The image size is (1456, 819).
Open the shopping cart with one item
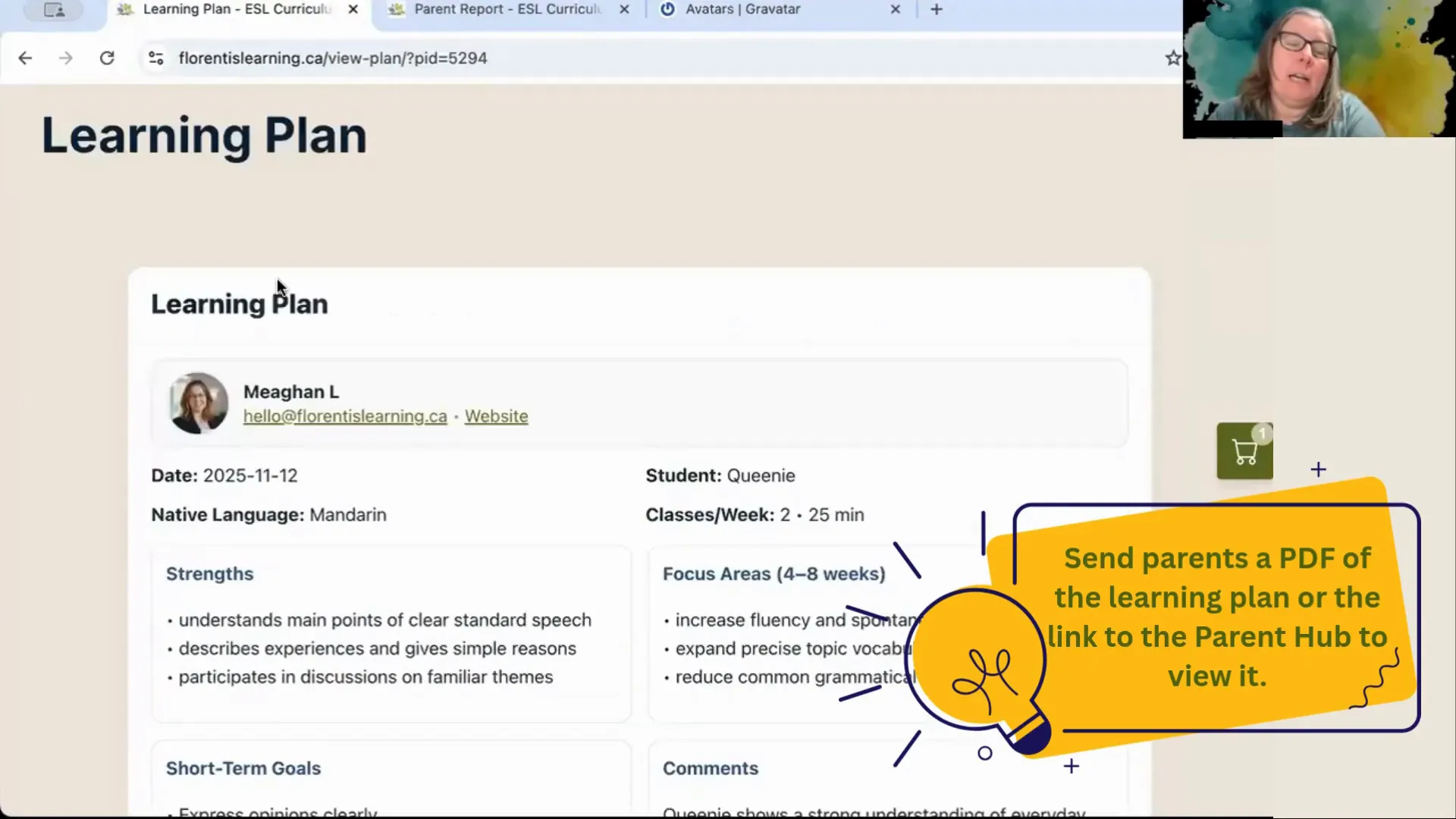(x=1244, y=450)
